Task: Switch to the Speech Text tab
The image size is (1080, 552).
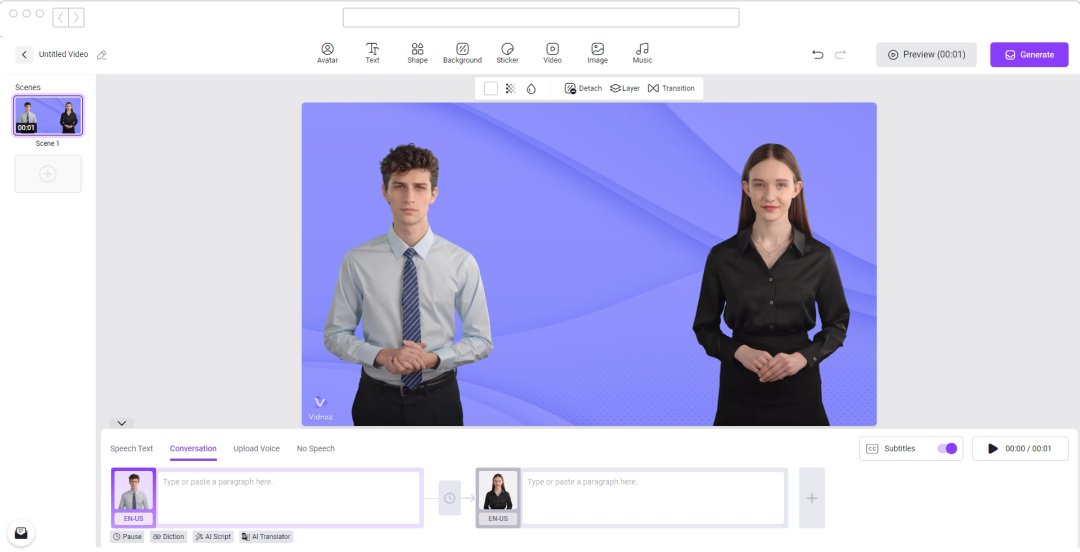Action: [132, 449]
